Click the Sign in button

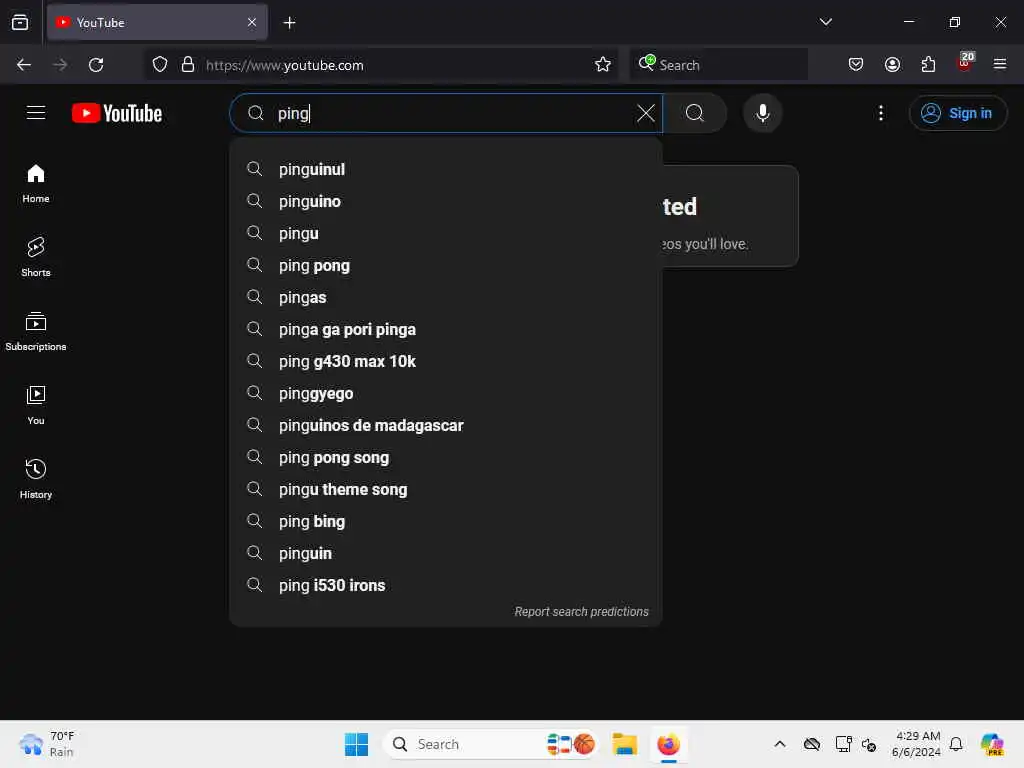coord(957,113)
